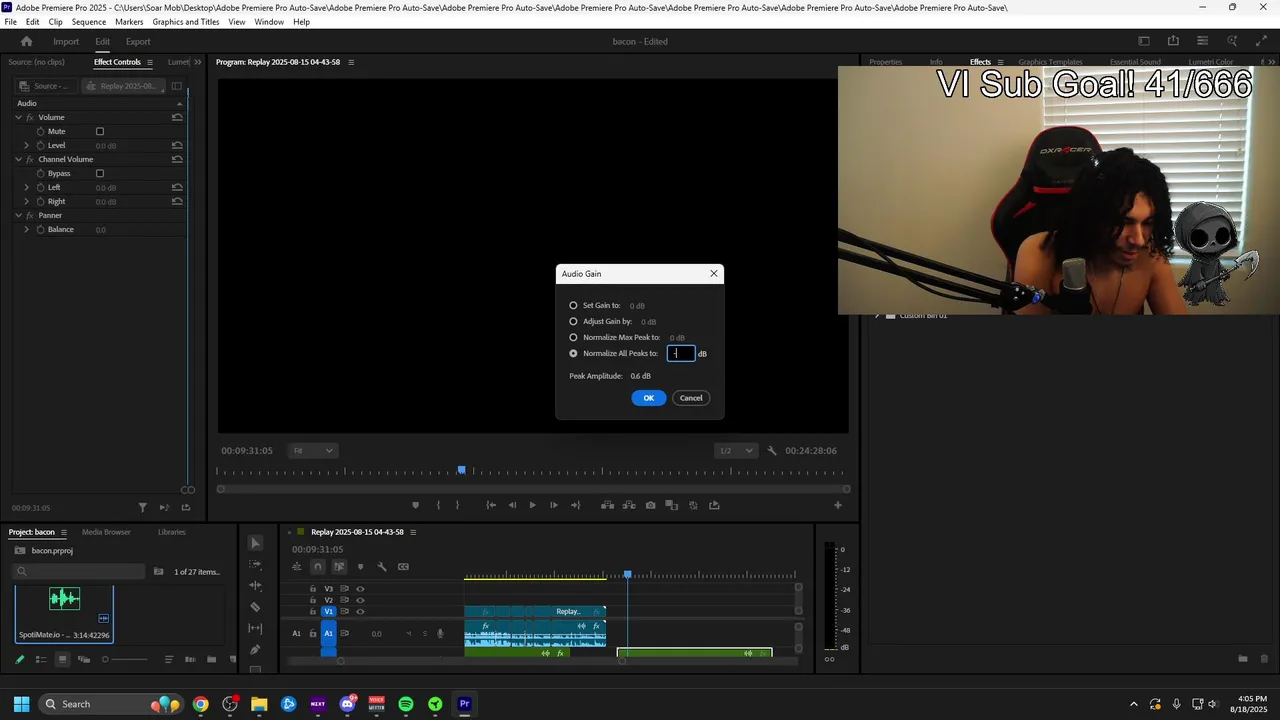The height and width of the screenshot is (720, 1280).
Task: Select the Ripple Edit tool
Action: (255, 585)
